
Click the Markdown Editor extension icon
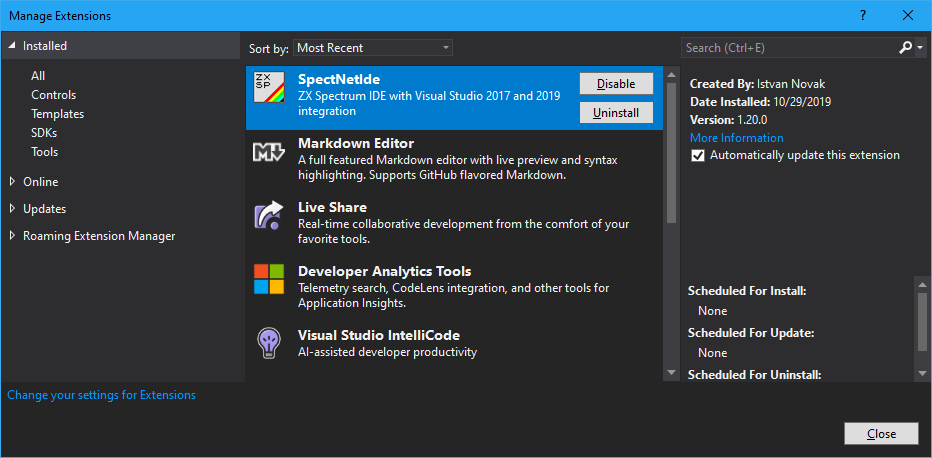(268, 152)
